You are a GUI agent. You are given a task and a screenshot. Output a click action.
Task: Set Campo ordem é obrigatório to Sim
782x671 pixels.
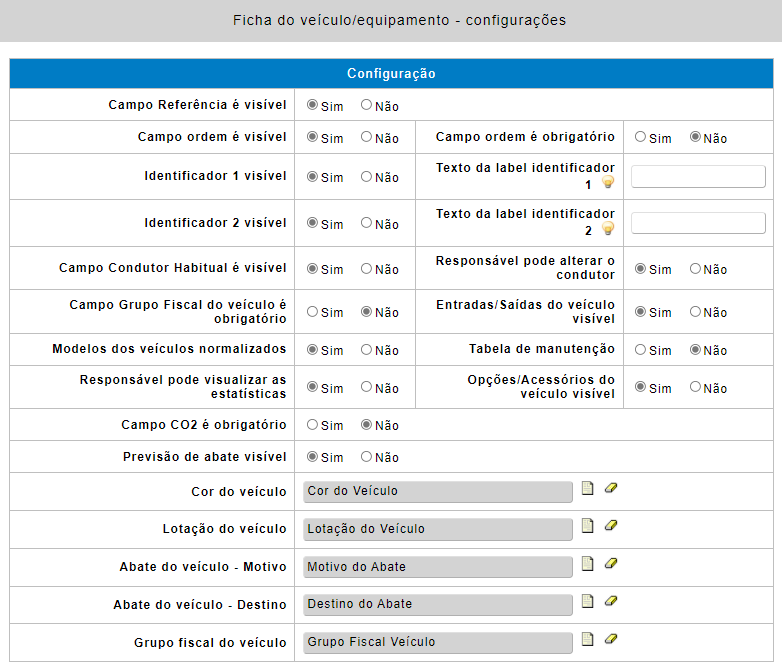point(641,138)
